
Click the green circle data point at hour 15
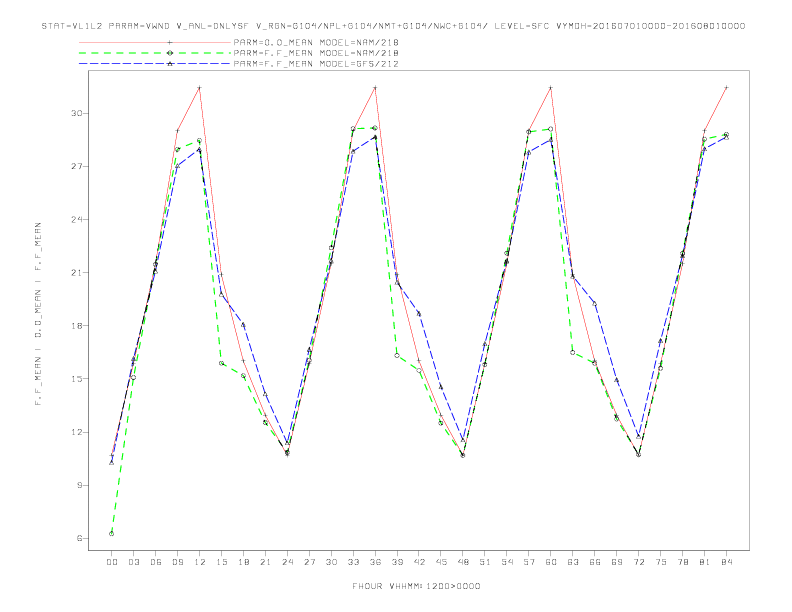[221, 363]
